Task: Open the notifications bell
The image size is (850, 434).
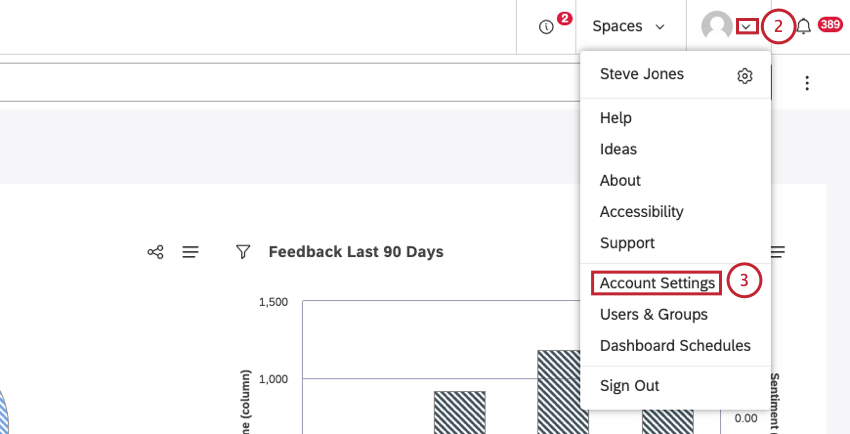Action: 804,27
